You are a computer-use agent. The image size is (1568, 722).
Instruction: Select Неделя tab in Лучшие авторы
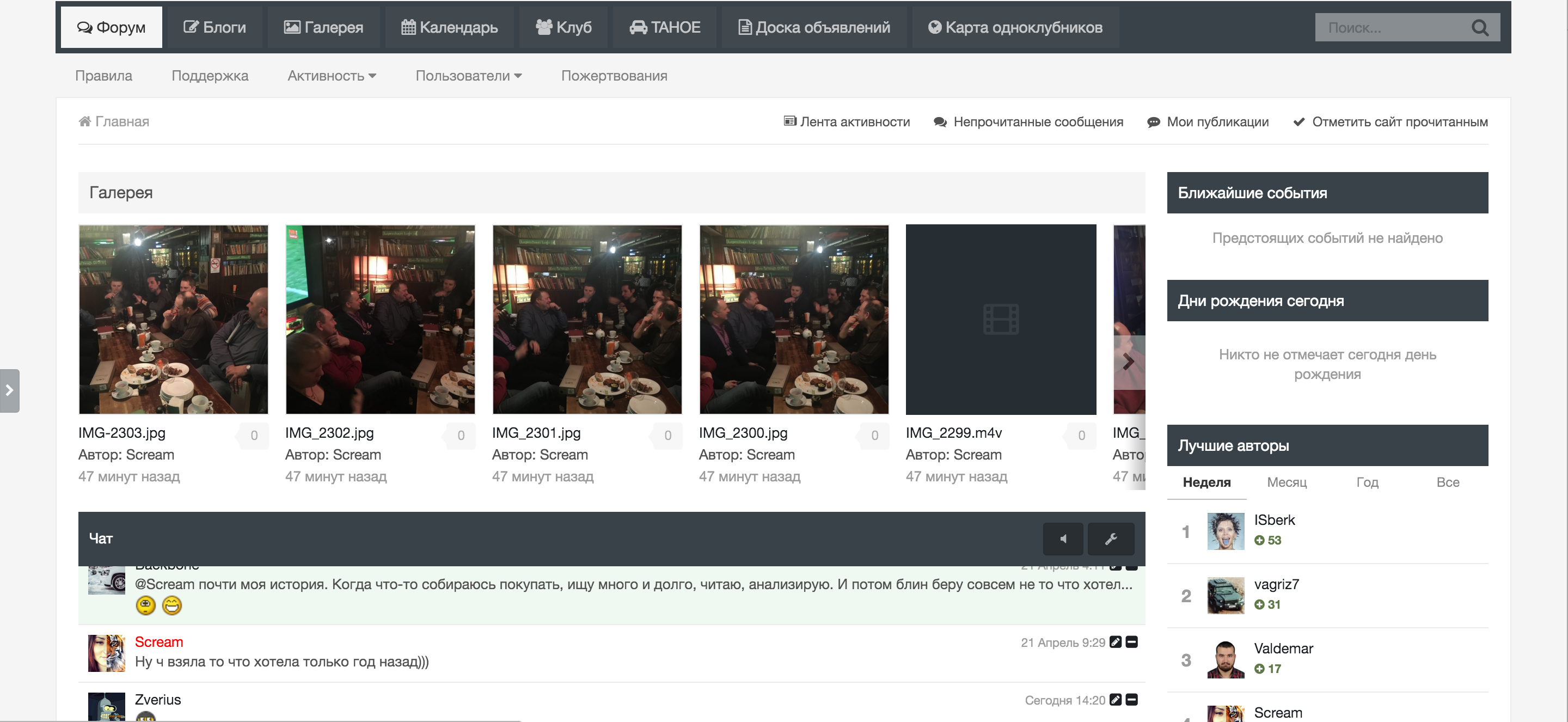click(1206, 483)
